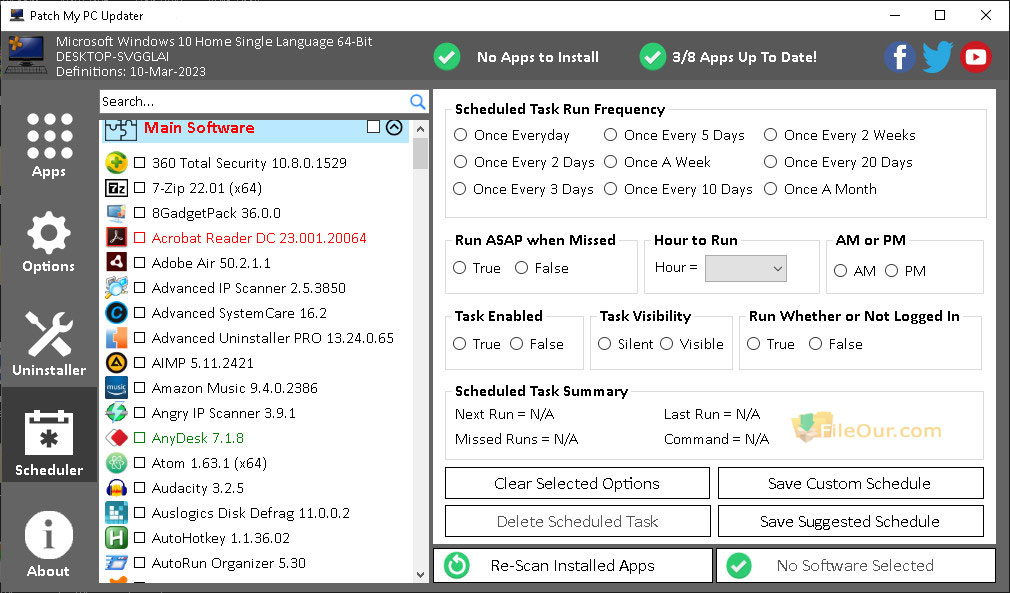Click the Main Software puzzle icon
This screenshot has width=1010, height=593.
click(x=120, y=129)
